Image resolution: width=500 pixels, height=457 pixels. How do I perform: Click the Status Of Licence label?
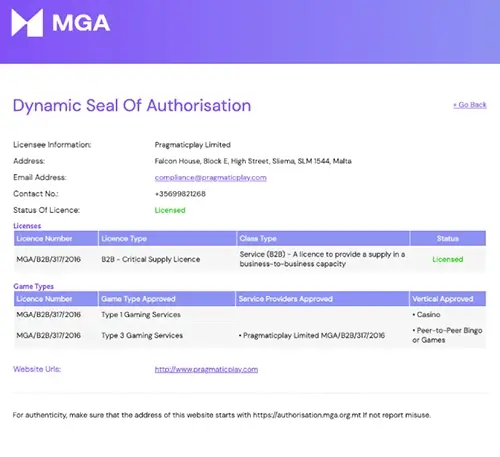(x=46, y=210)
